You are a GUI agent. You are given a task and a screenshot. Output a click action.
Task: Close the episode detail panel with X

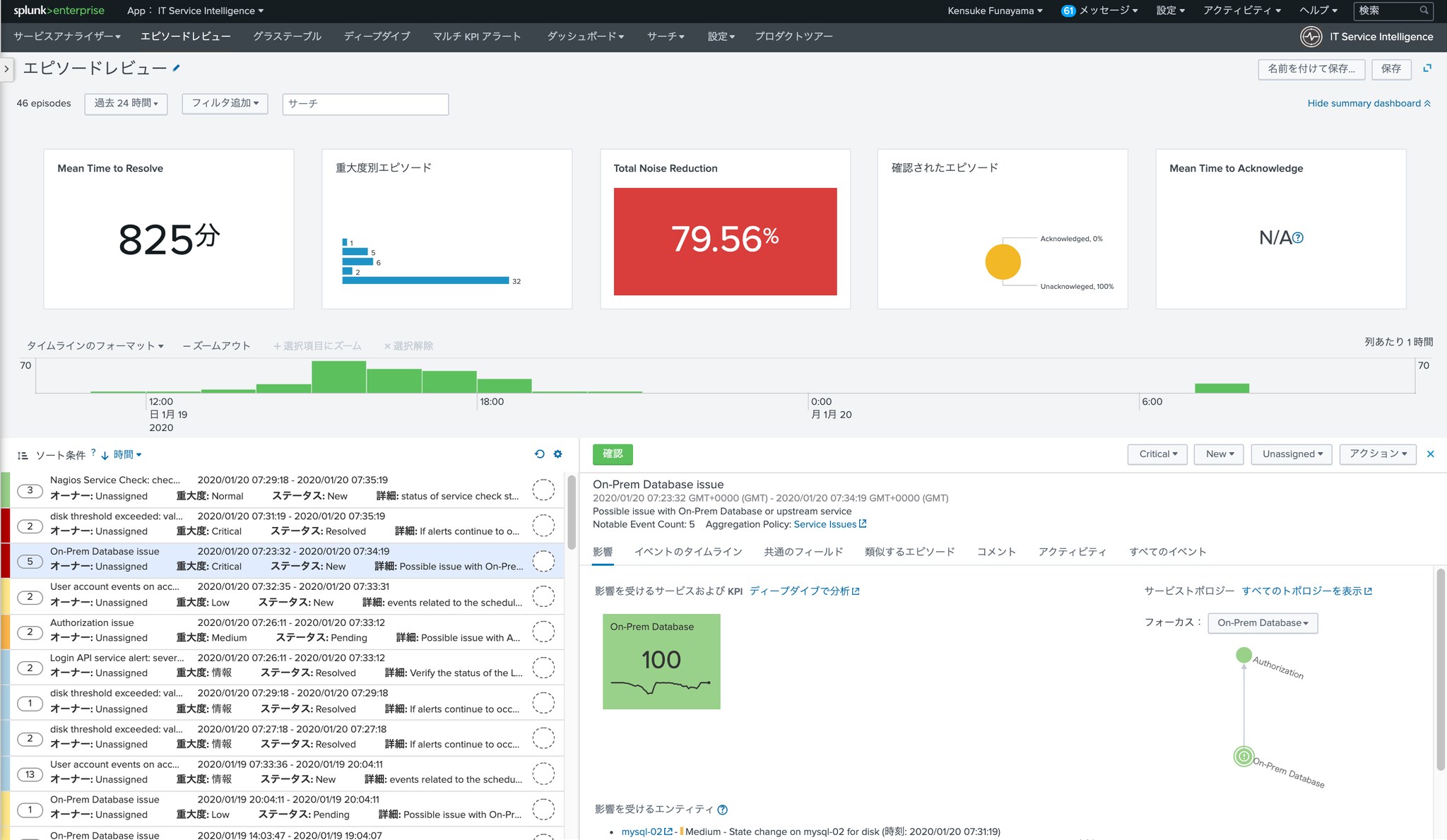1431,454
